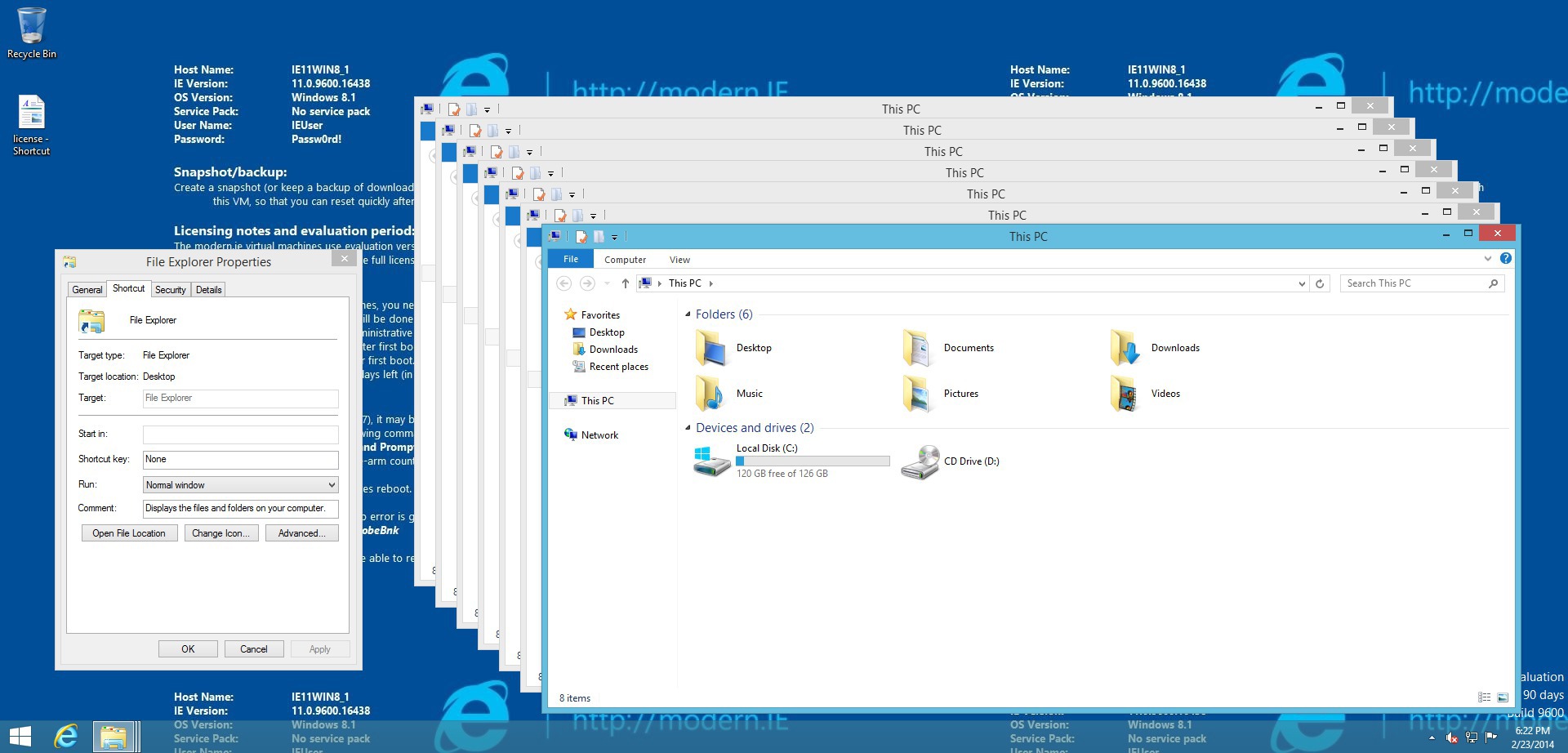This screenshot has height=753, width=1568.
Task: Click the Refresh button beside address bar
Action: pyautogui.click(x=1320, y=283)
